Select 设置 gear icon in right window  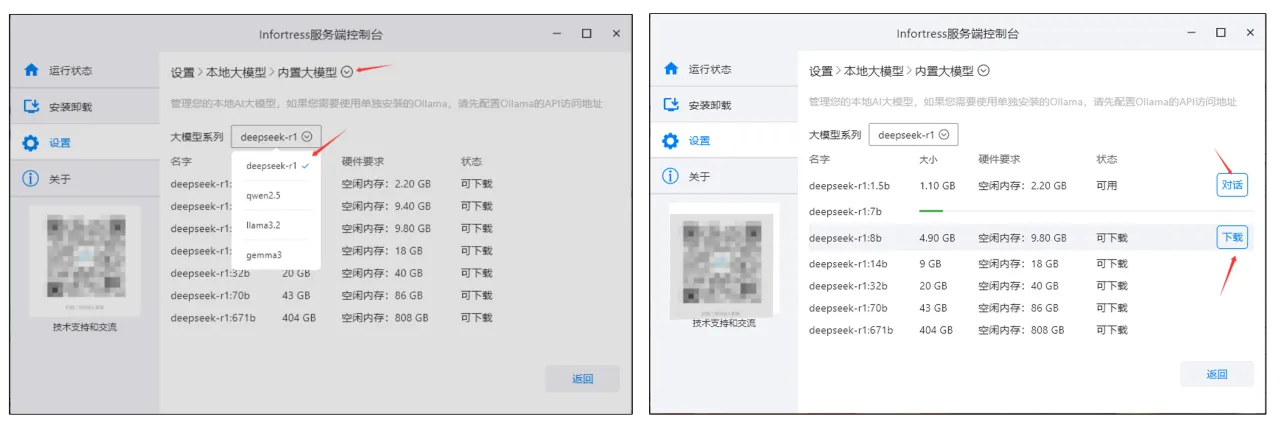coord(671,141)
